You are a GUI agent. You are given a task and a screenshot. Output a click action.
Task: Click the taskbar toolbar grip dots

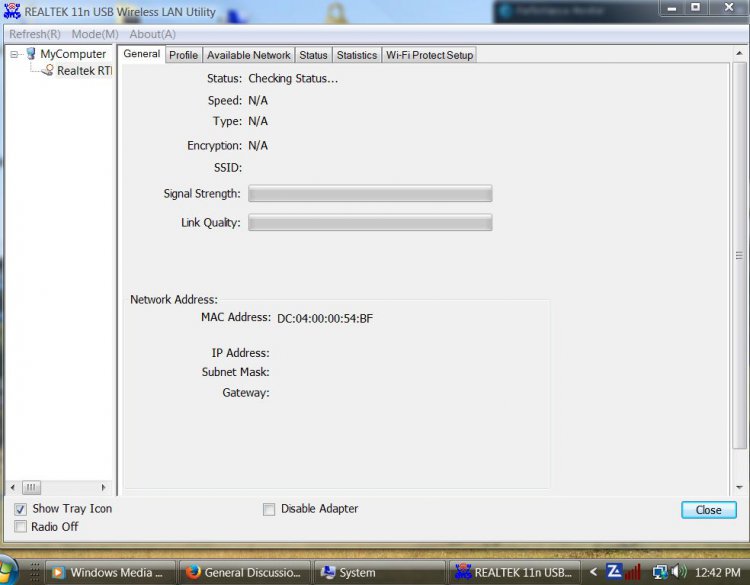[35, 572]
